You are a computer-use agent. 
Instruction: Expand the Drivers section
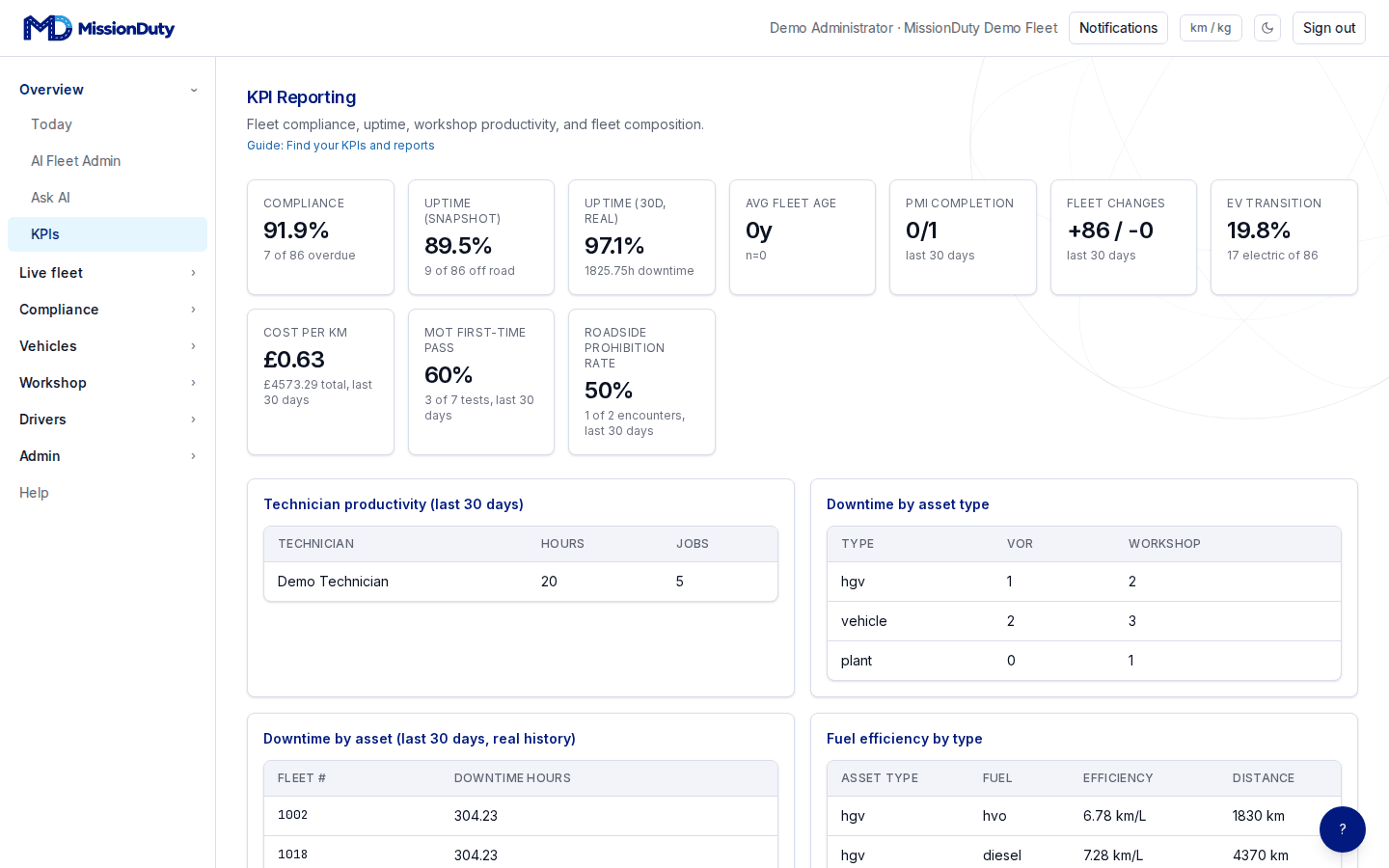(x=107, y=420)
